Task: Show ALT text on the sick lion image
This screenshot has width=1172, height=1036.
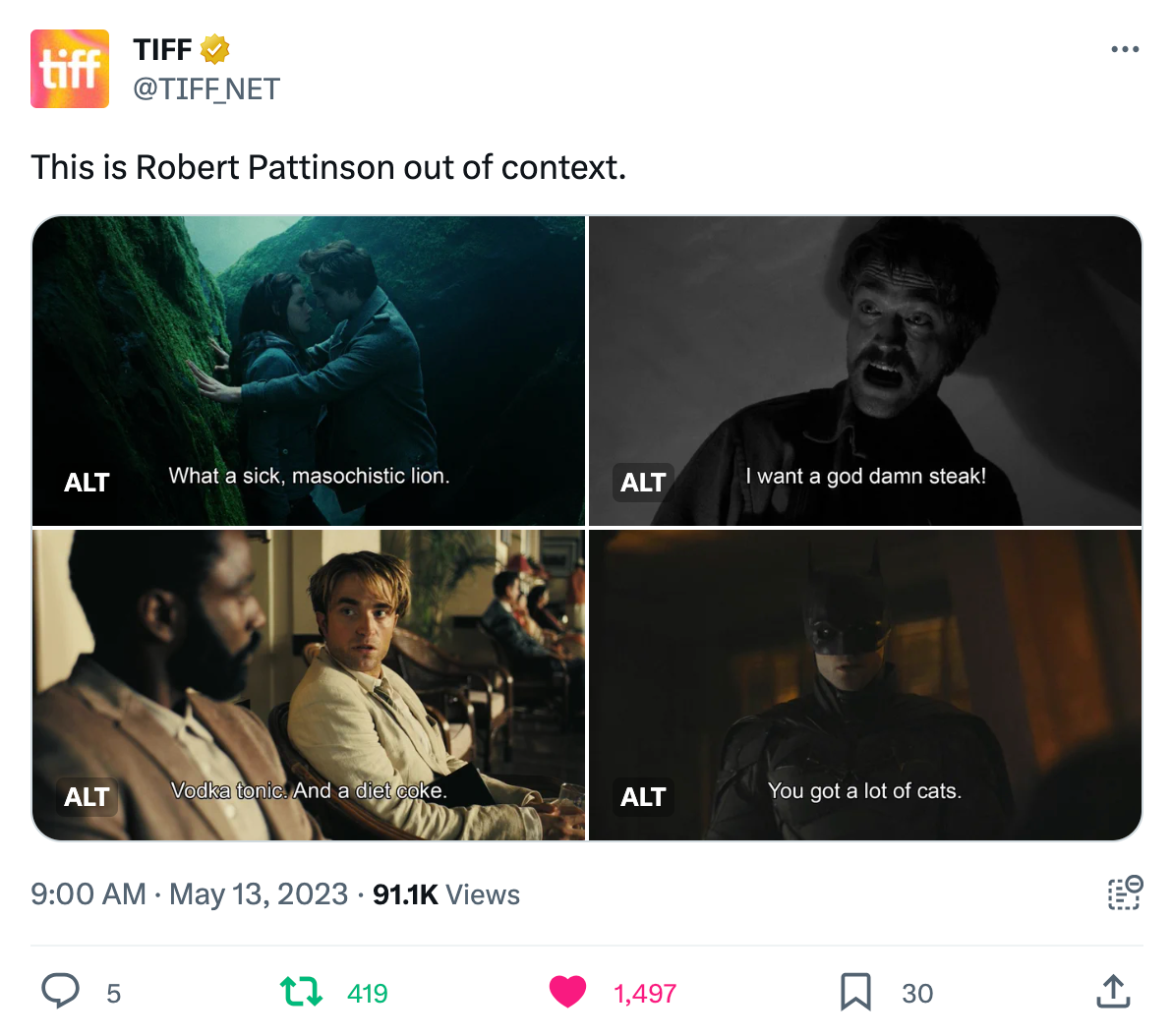Action: [87, 482]
